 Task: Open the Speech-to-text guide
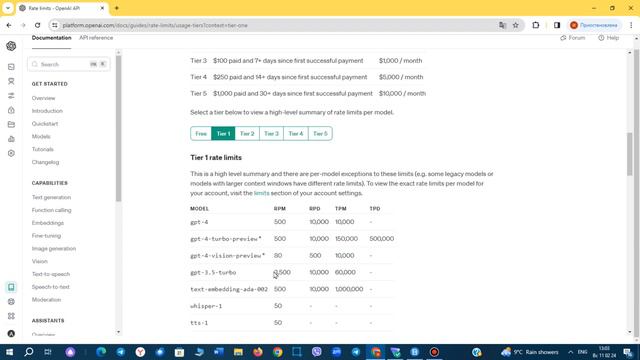pos(51,287)
